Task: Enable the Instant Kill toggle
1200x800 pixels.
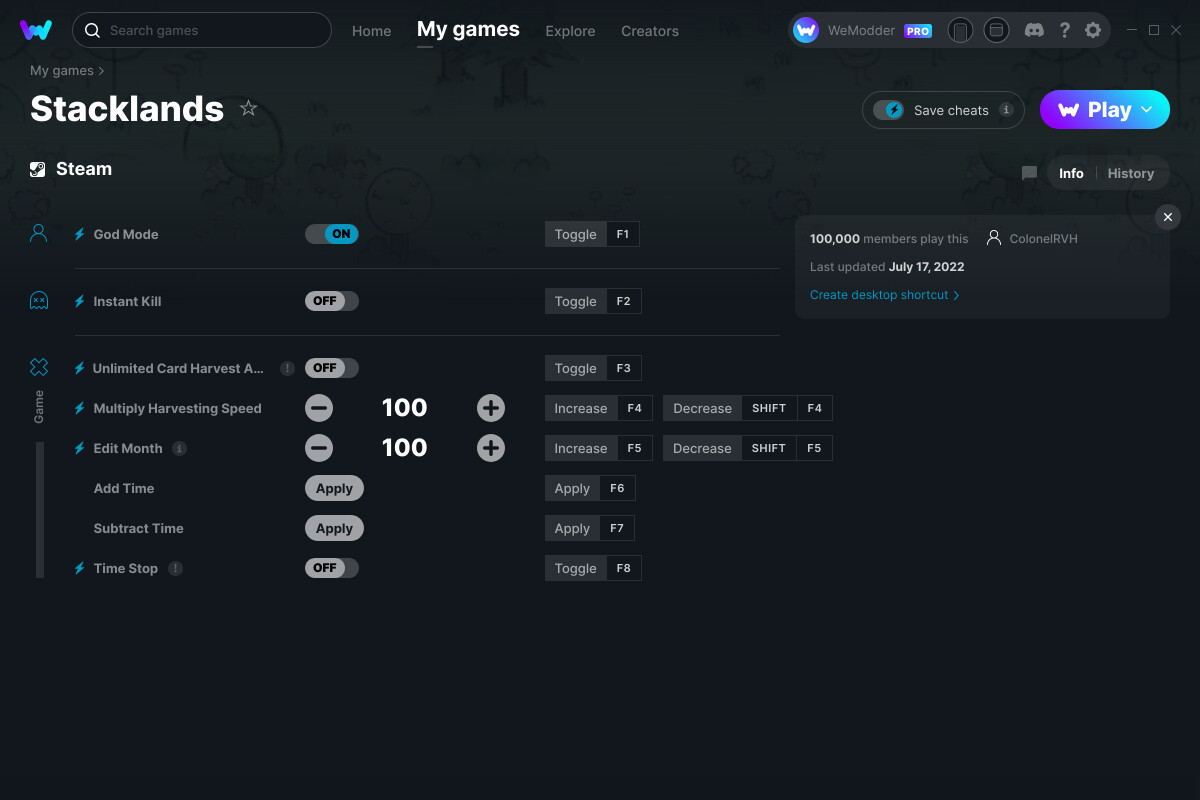Action: point(332,301)
